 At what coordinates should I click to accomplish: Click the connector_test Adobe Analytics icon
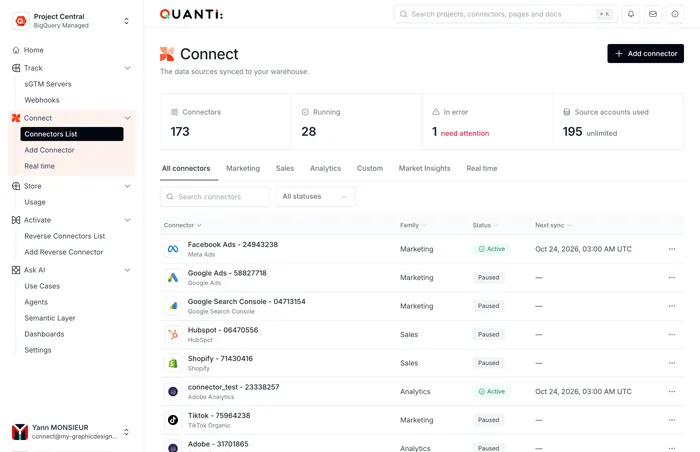(x=173, y=392)
